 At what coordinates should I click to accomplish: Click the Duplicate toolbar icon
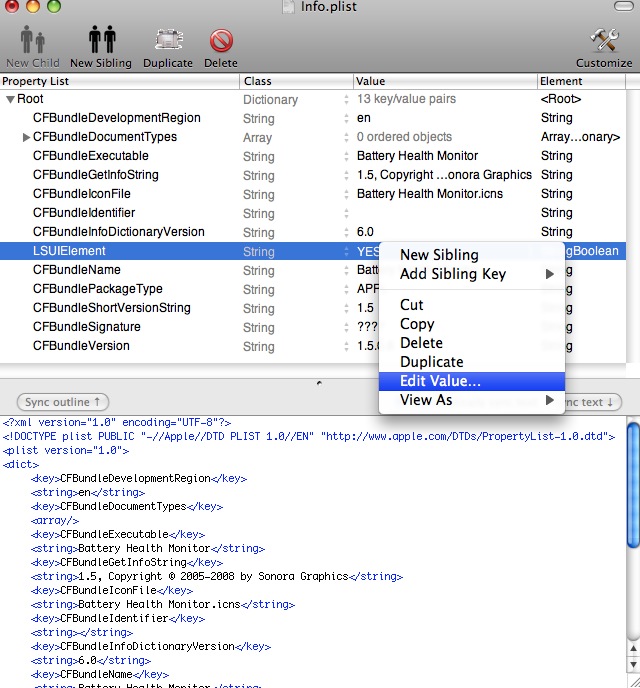click(168, 40)
